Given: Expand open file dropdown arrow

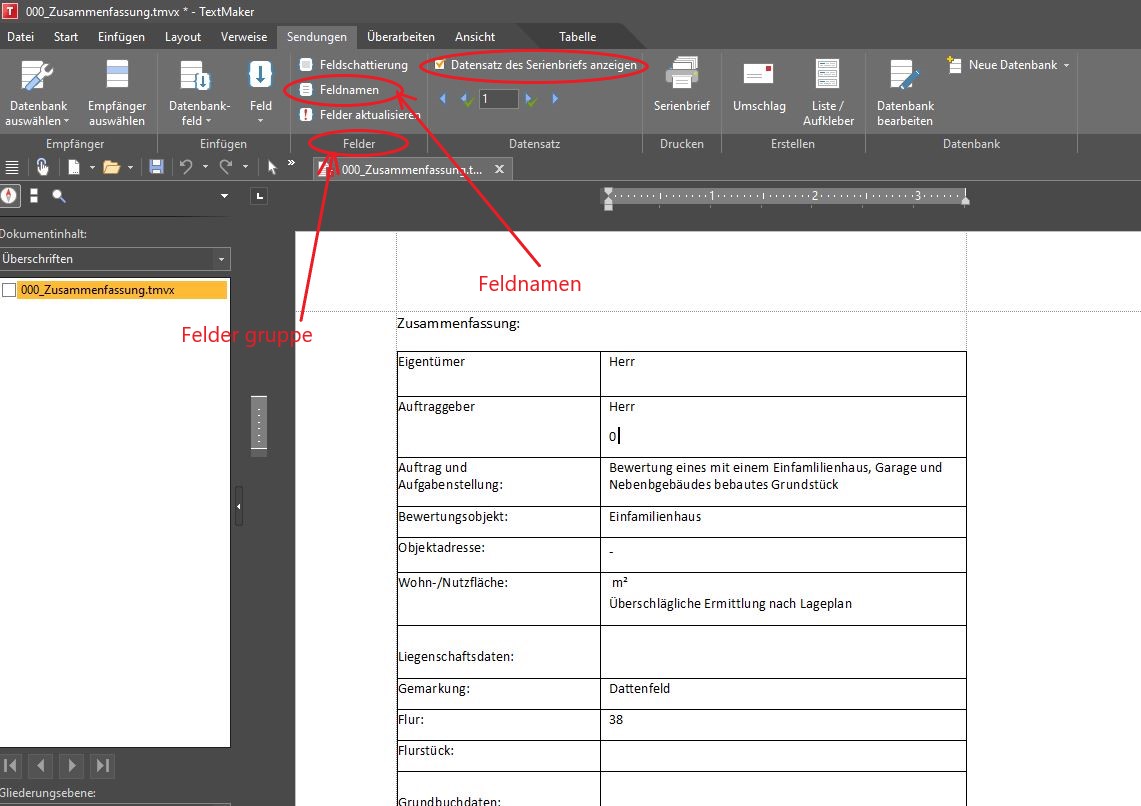Looking at the screenshot, I should click(x=130, y=167).
